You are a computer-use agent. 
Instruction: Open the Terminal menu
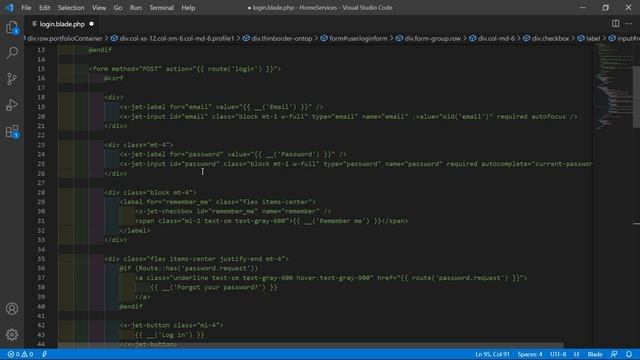pyautogui.click(x=161, y=8)
